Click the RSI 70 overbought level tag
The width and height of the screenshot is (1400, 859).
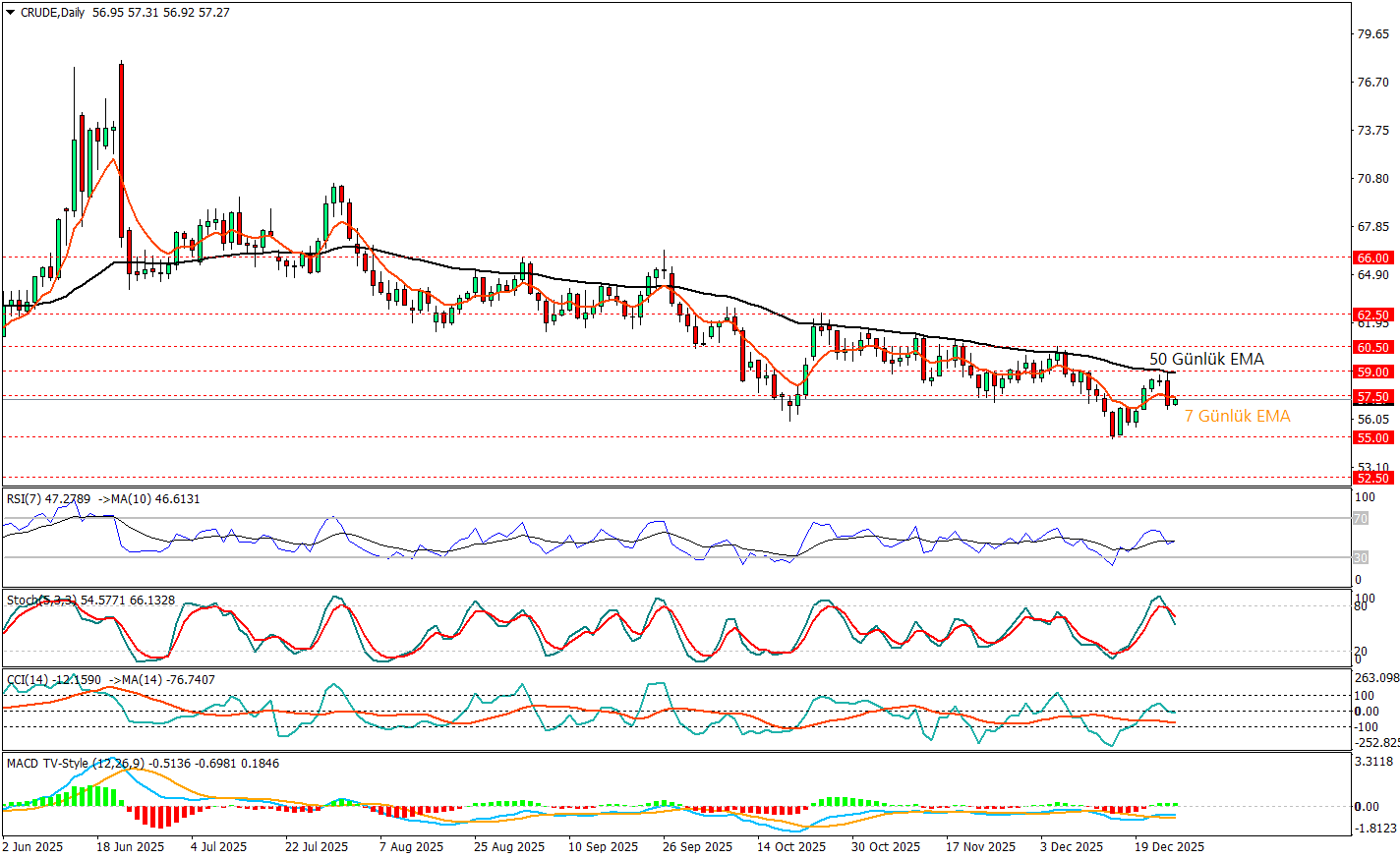click(1361, 518)
